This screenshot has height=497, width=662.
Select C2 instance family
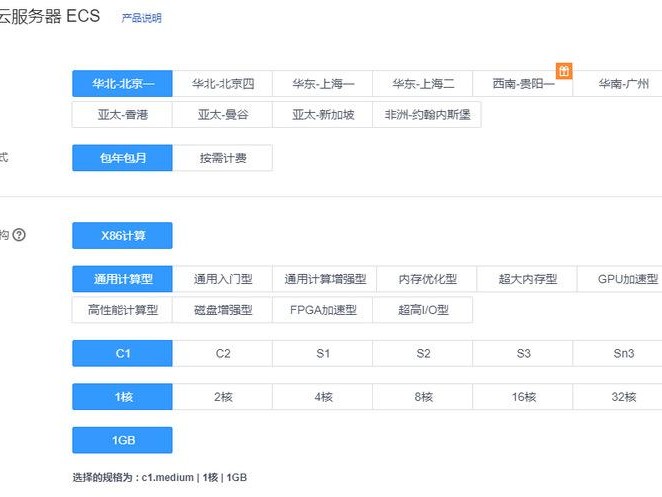[x=222, y=353]
